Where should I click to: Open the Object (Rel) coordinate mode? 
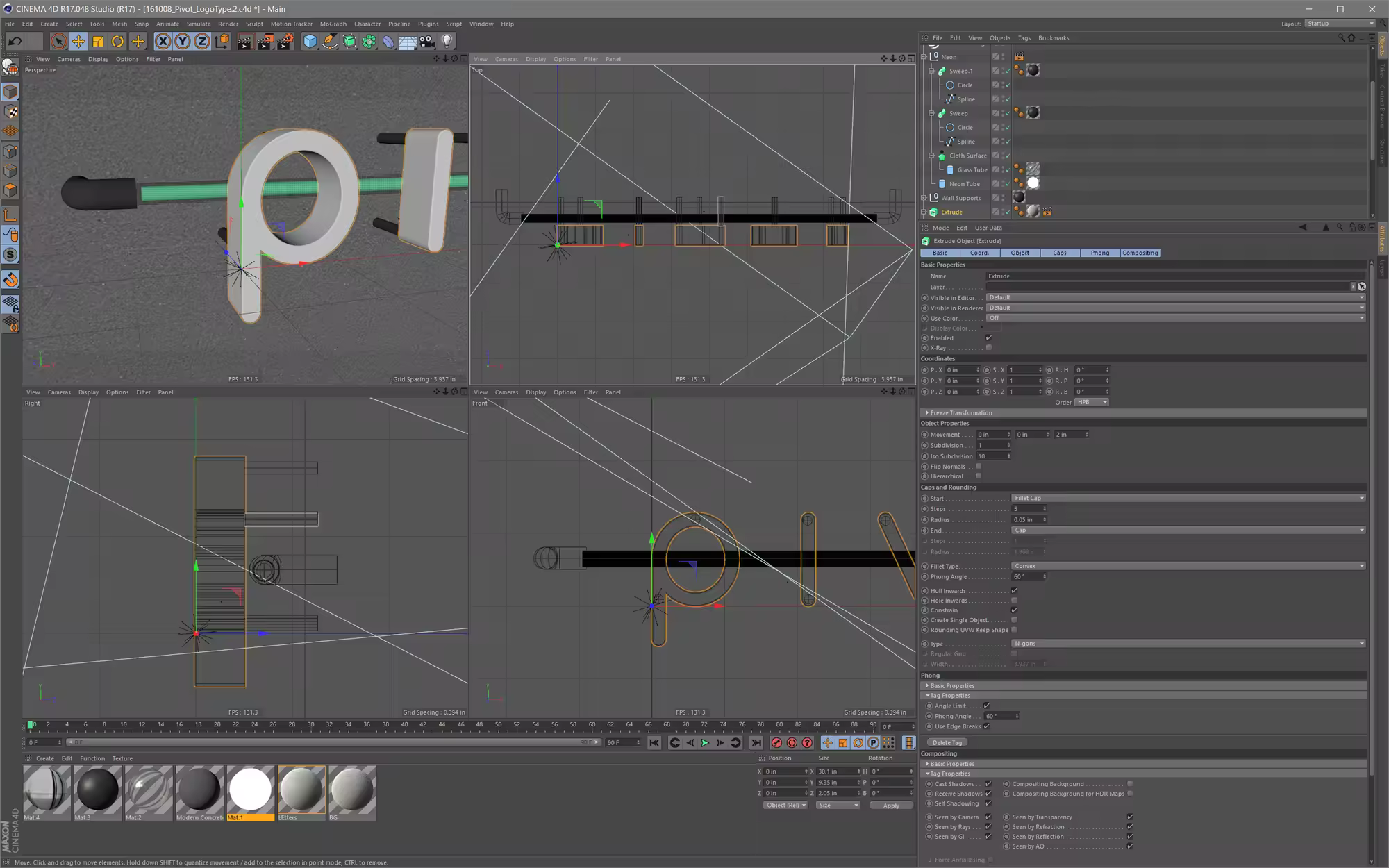(785, 806)
